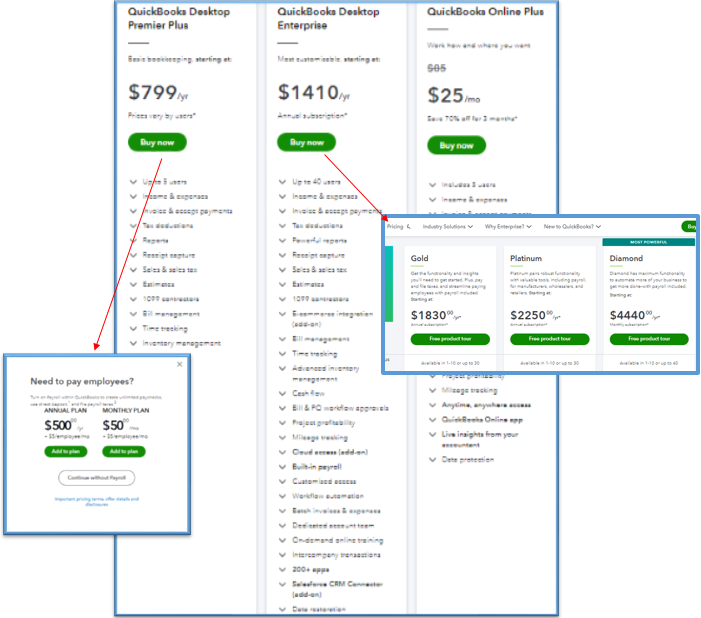Expand Includes 5 users chevron in Online Plus
This screenshot has width=701, height=618.
point(432,185)
